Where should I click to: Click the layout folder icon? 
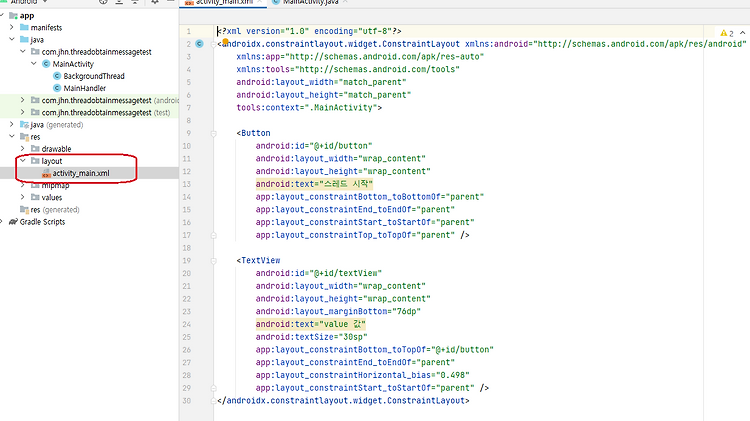pos(35,161)
